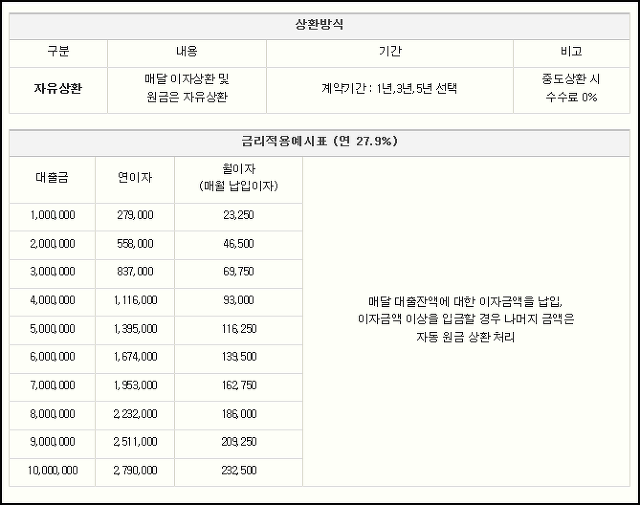Click monthly interest 46,500 cell
Screen dimensions: 640x505
[x=238, y=245]
